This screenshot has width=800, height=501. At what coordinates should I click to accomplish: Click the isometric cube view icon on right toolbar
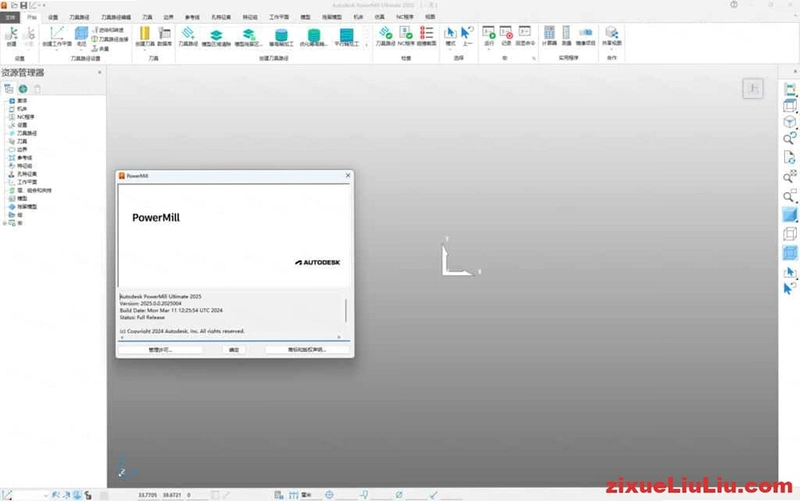pyautogui.click(x=789, y=122)
